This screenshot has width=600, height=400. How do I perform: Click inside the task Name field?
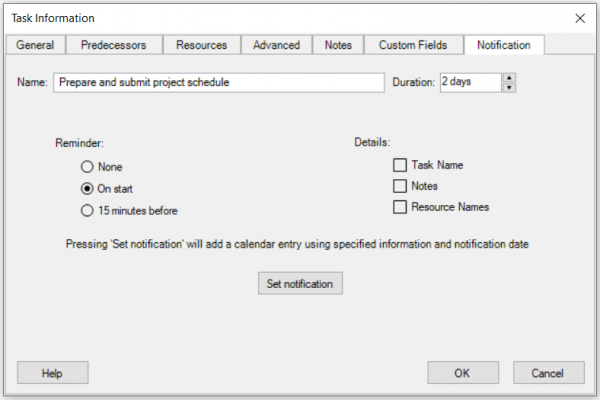point(219,83)
